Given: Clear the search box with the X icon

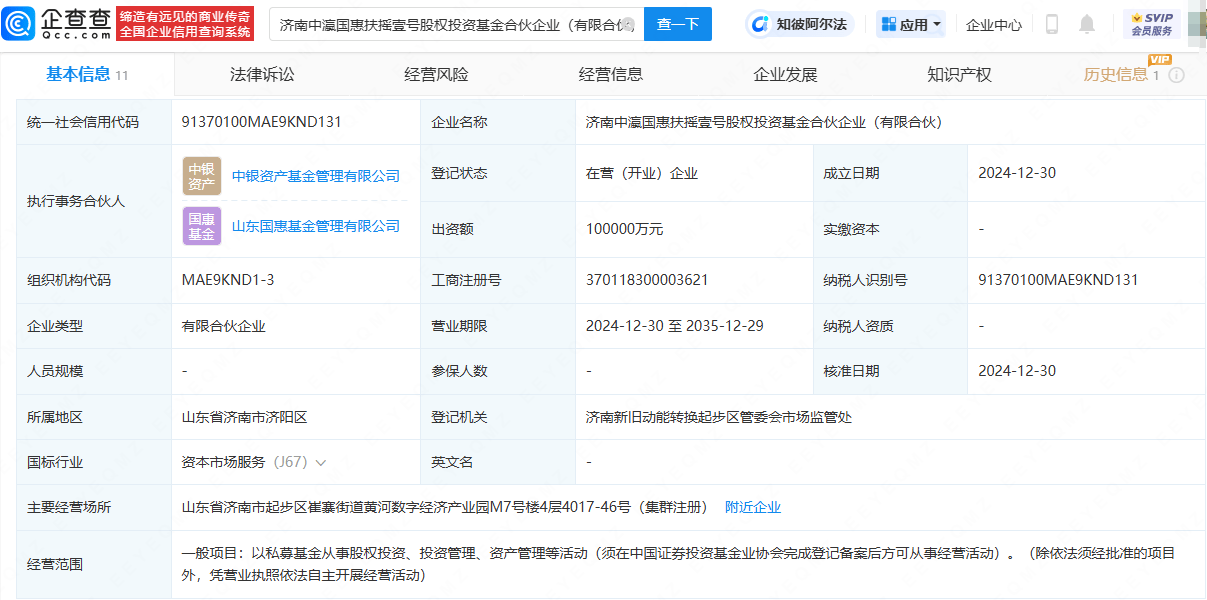Looking at the screenshot, I should (x=628, y=24).
